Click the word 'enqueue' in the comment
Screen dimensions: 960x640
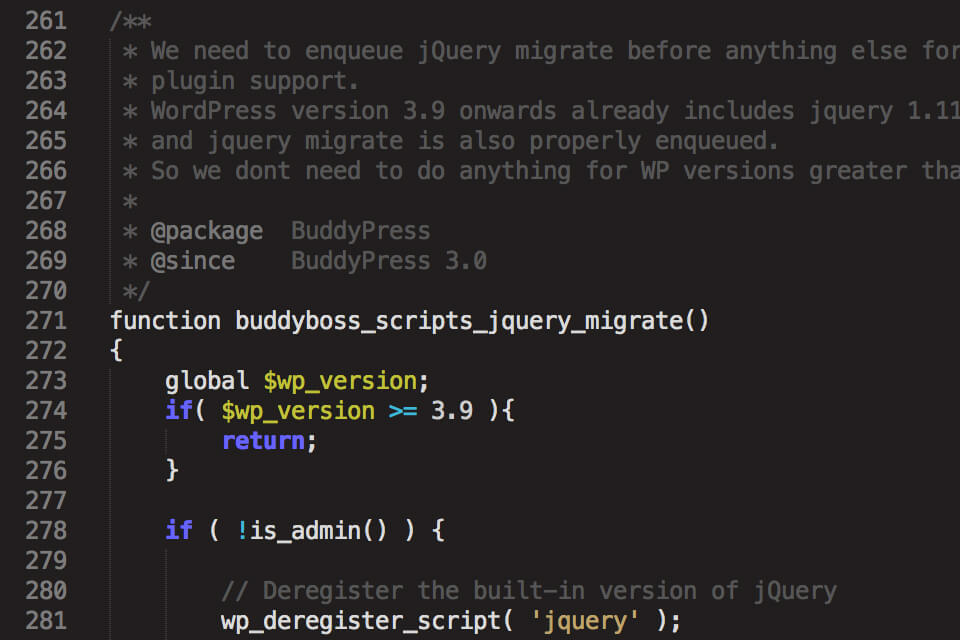pos(354,51)
